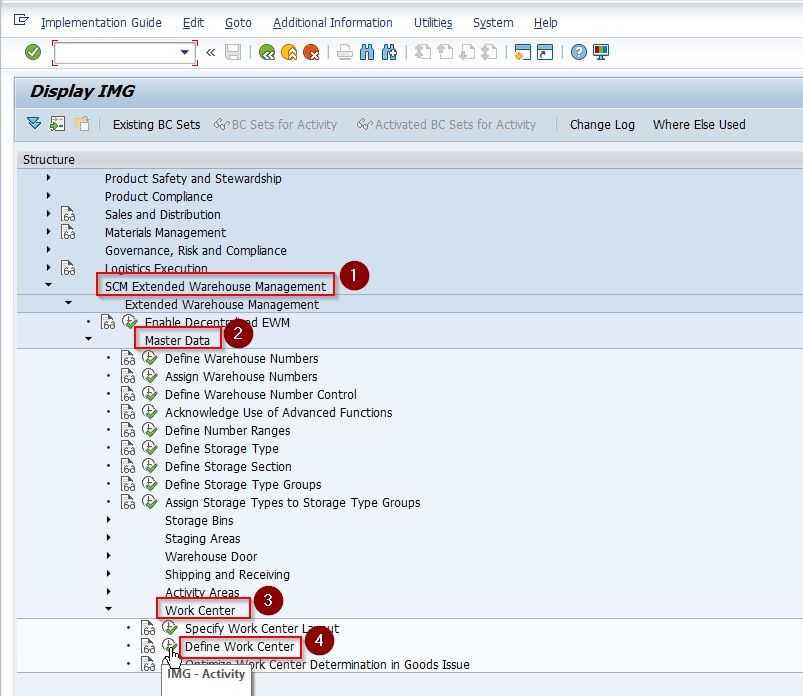The height and width of the screenshot is (696, 803).
Task: Click the Customize Local Layout monitor icon
Action: [x=601, y=52]
